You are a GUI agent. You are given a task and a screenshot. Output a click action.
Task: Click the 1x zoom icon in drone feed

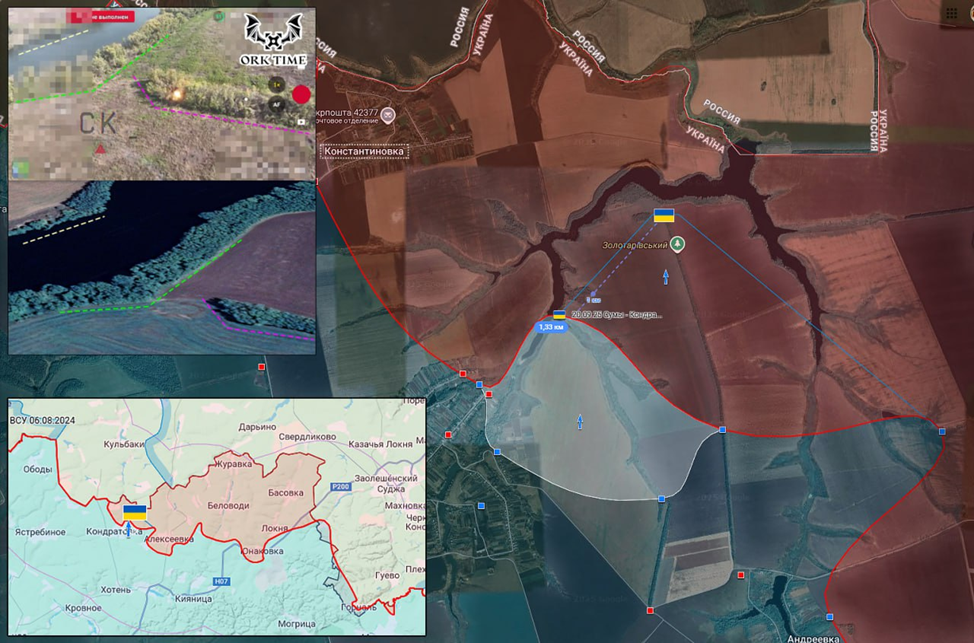(276, 86)
